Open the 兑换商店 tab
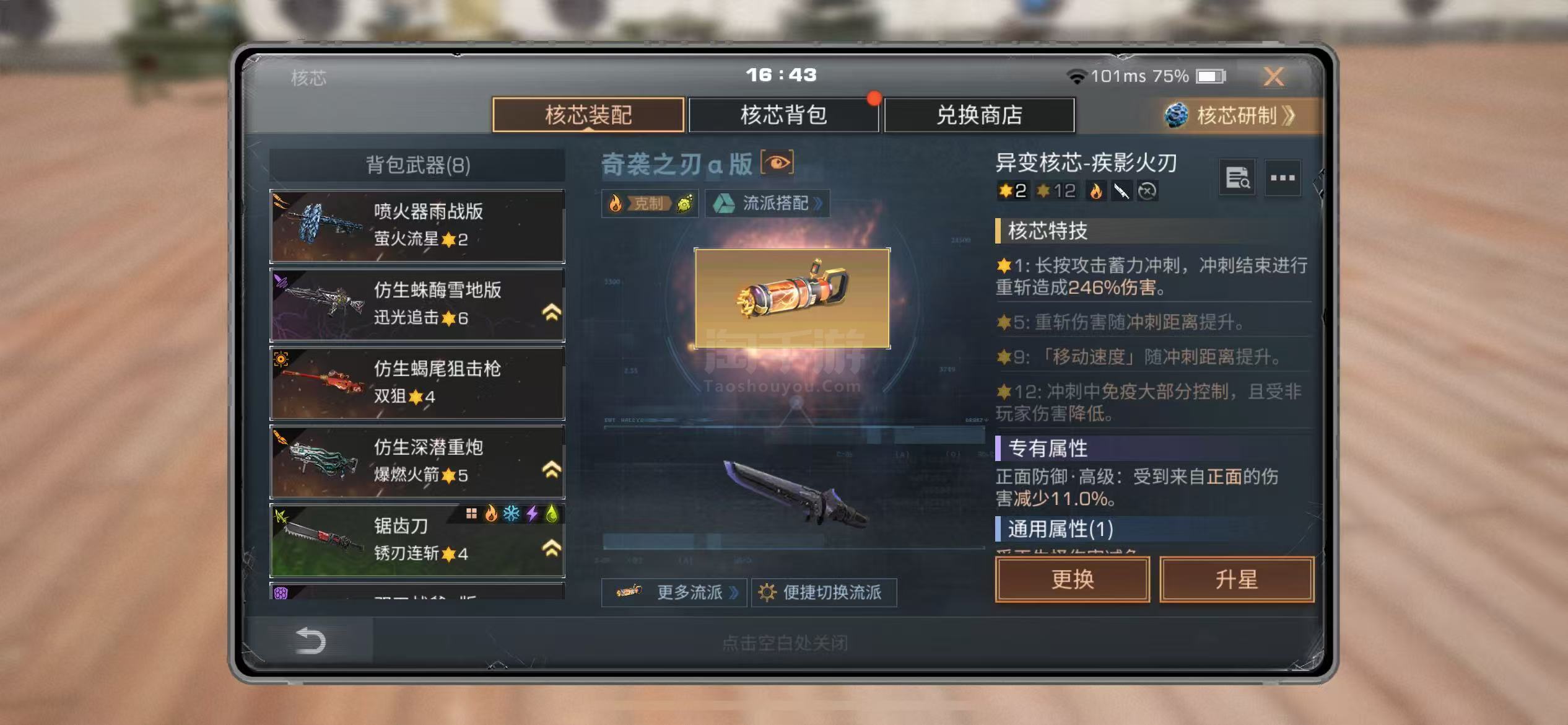The height and width of the screenshot is (725, 1568). [x=979, y=115]
